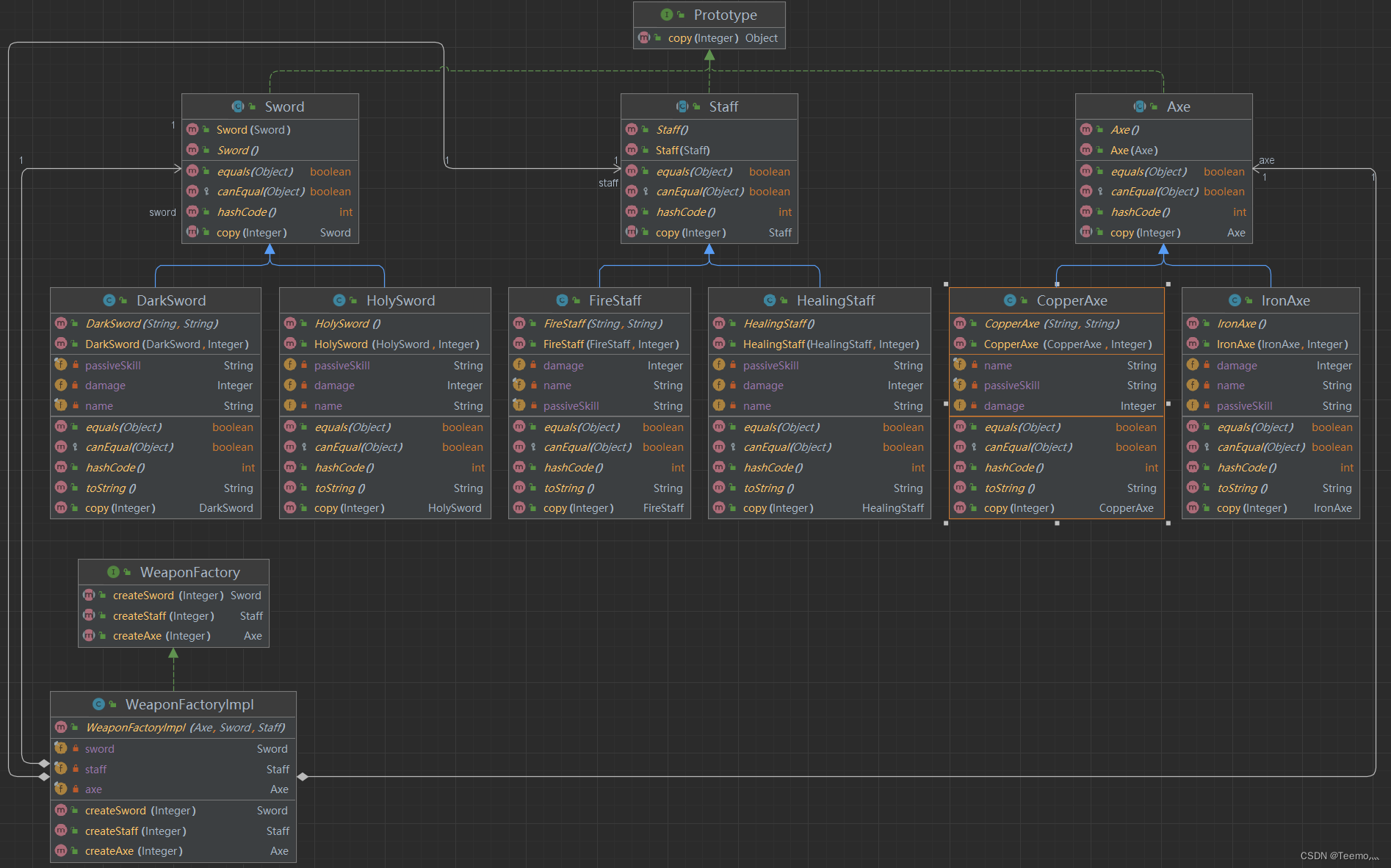Click field icon next to staff in WeaponFactoryImpl

pyautogui.click(x=61, y=769)
